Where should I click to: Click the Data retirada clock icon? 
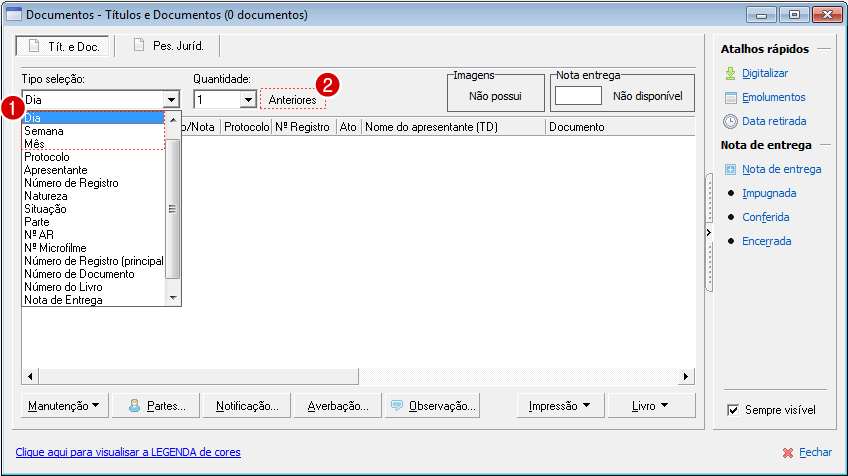point(731,122)
